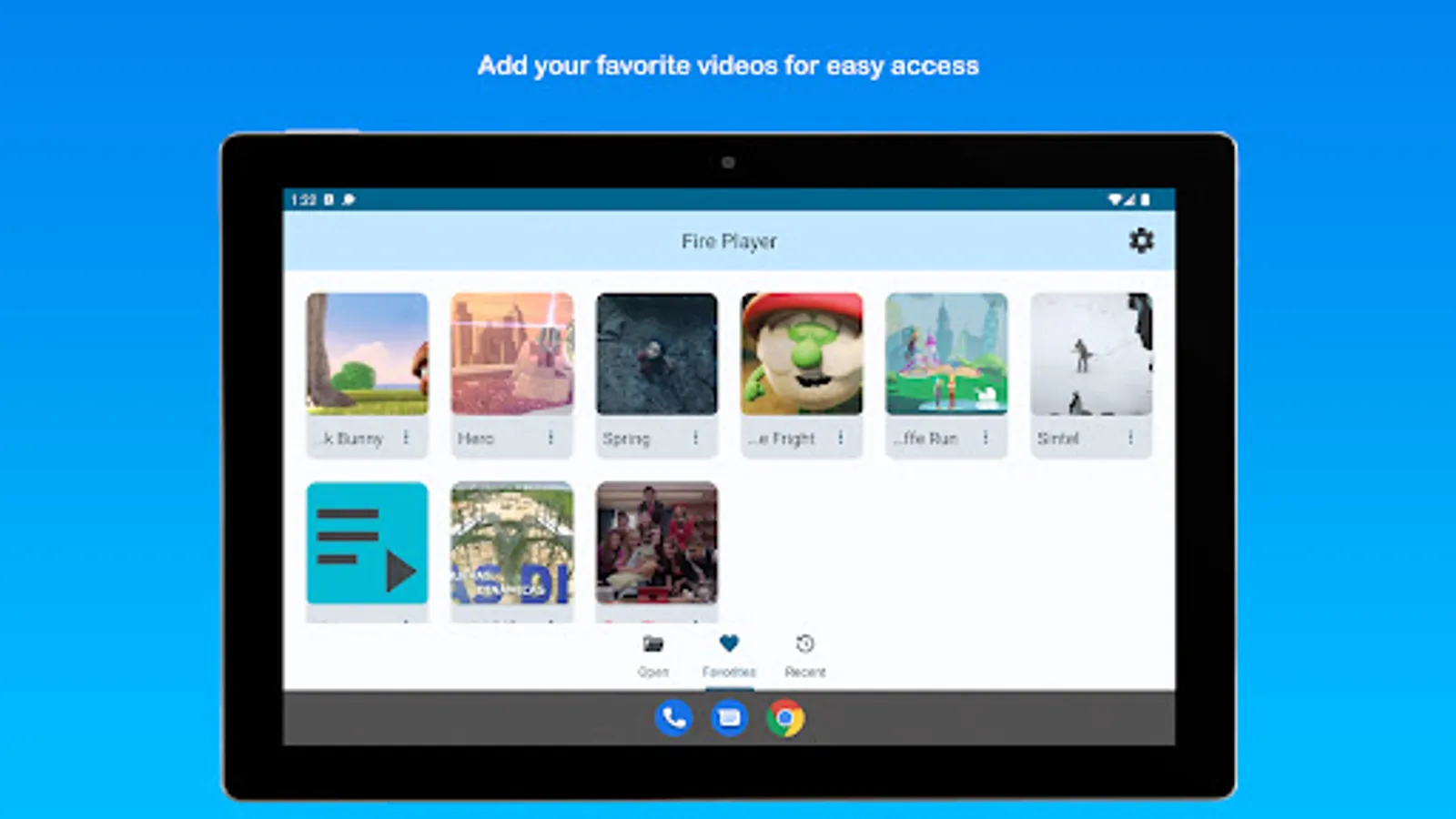The image size is (1456, 819).
Task: Open the Messages app in the dock
Action: 729,718
